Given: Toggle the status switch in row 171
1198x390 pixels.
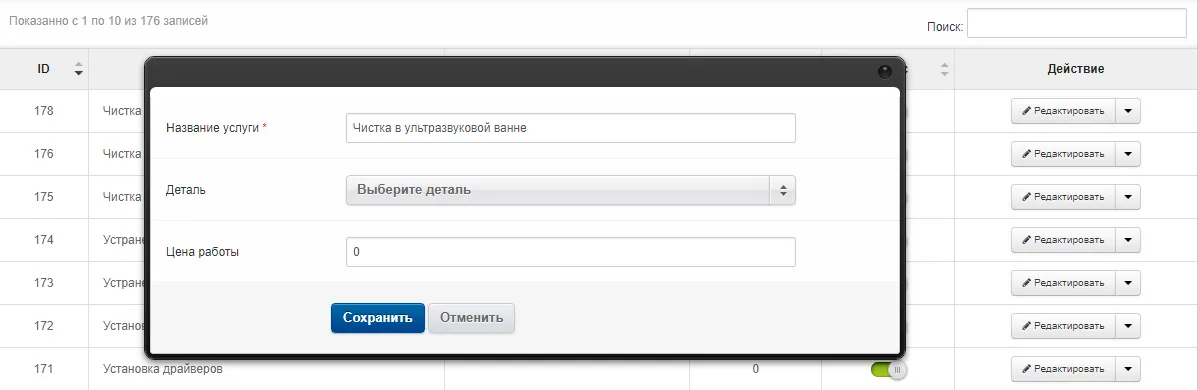Looking at the screenshot, I should [889, 370].
